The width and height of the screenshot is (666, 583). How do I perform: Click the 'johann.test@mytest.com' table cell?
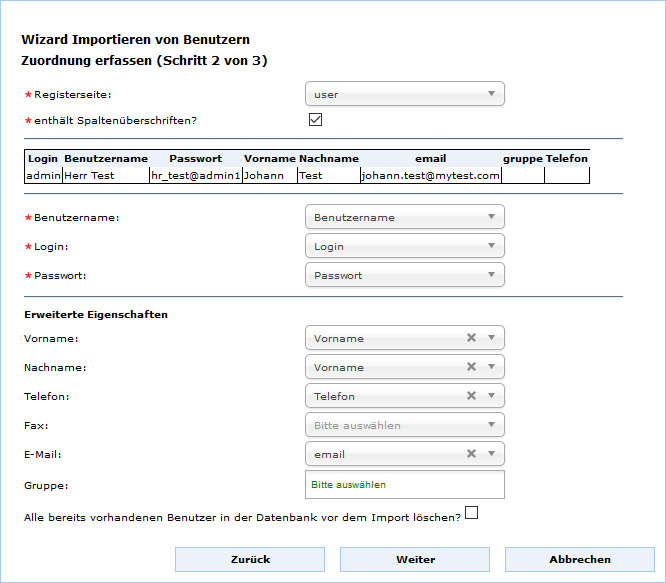430,175
